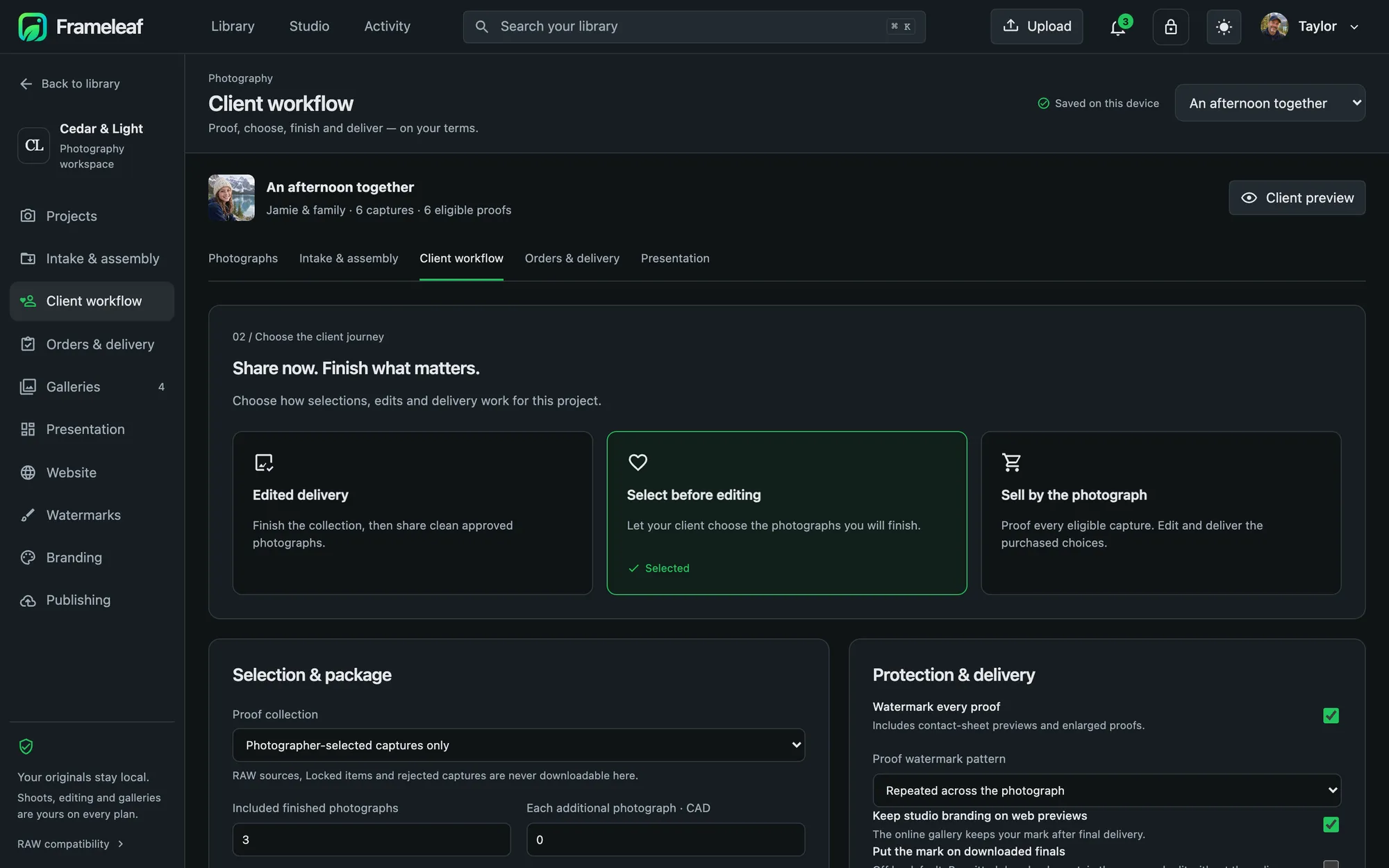
Task: Toggle Keep studio branding on web previews
Action: [x=1331, y=824]
